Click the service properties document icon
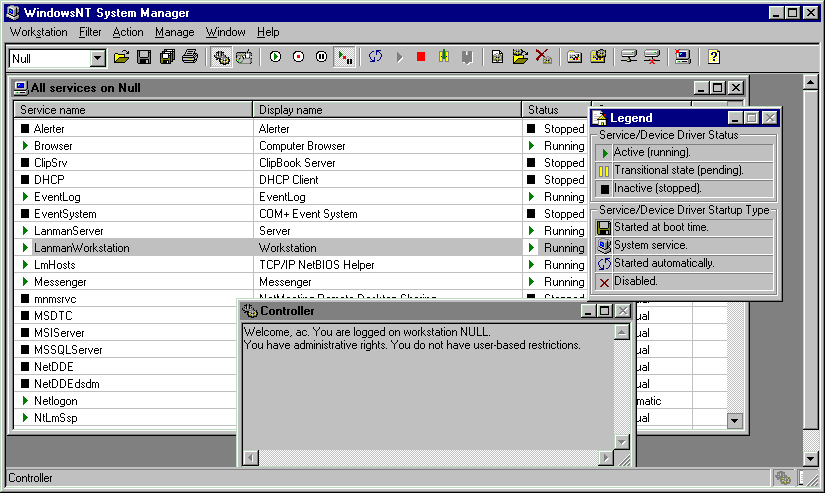 click(x=497, y=57)
